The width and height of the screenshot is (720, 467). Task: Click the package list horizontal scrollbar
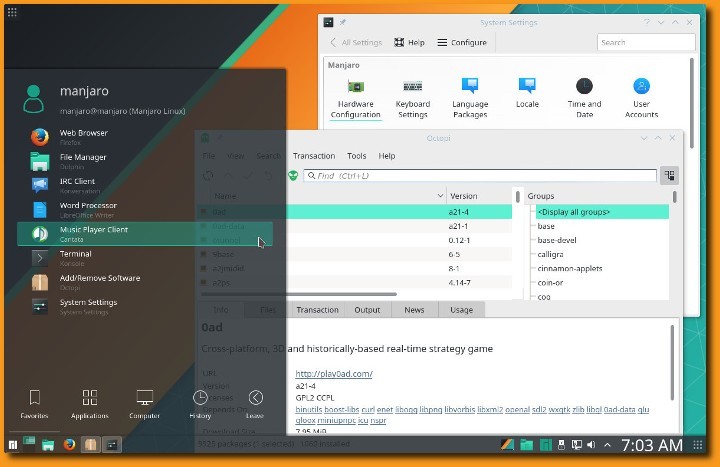point(298,294)
